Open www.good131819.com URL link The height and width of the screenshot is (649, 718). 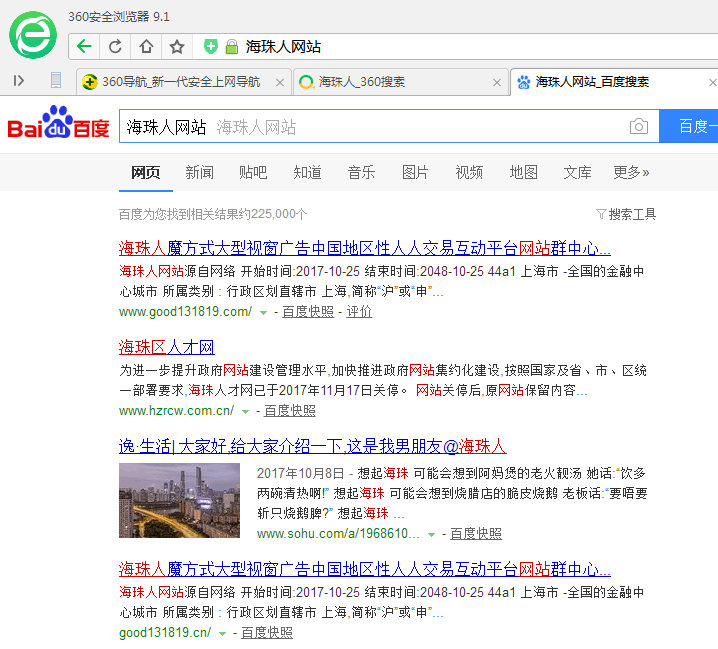185,312
